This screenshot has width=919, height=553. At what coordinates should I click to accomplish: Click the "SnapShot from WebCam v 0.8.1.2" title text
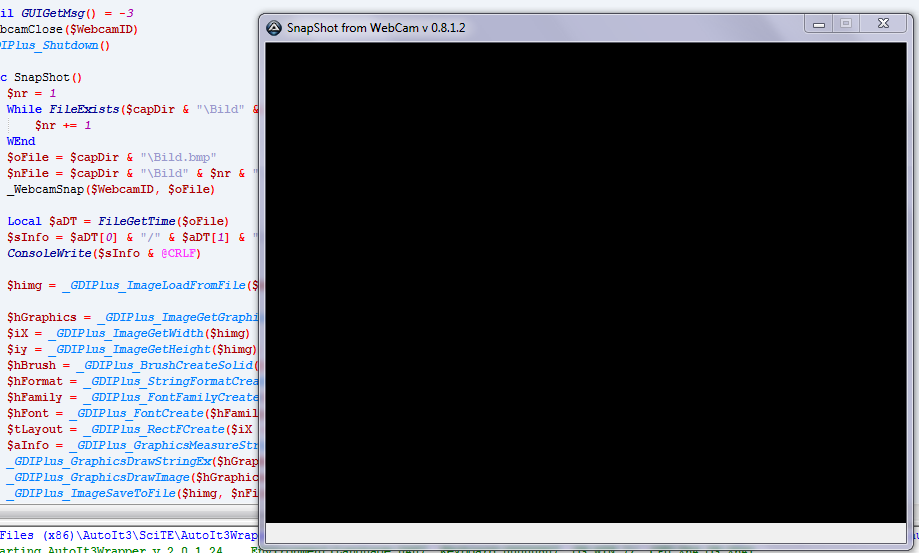pos(376,28)
